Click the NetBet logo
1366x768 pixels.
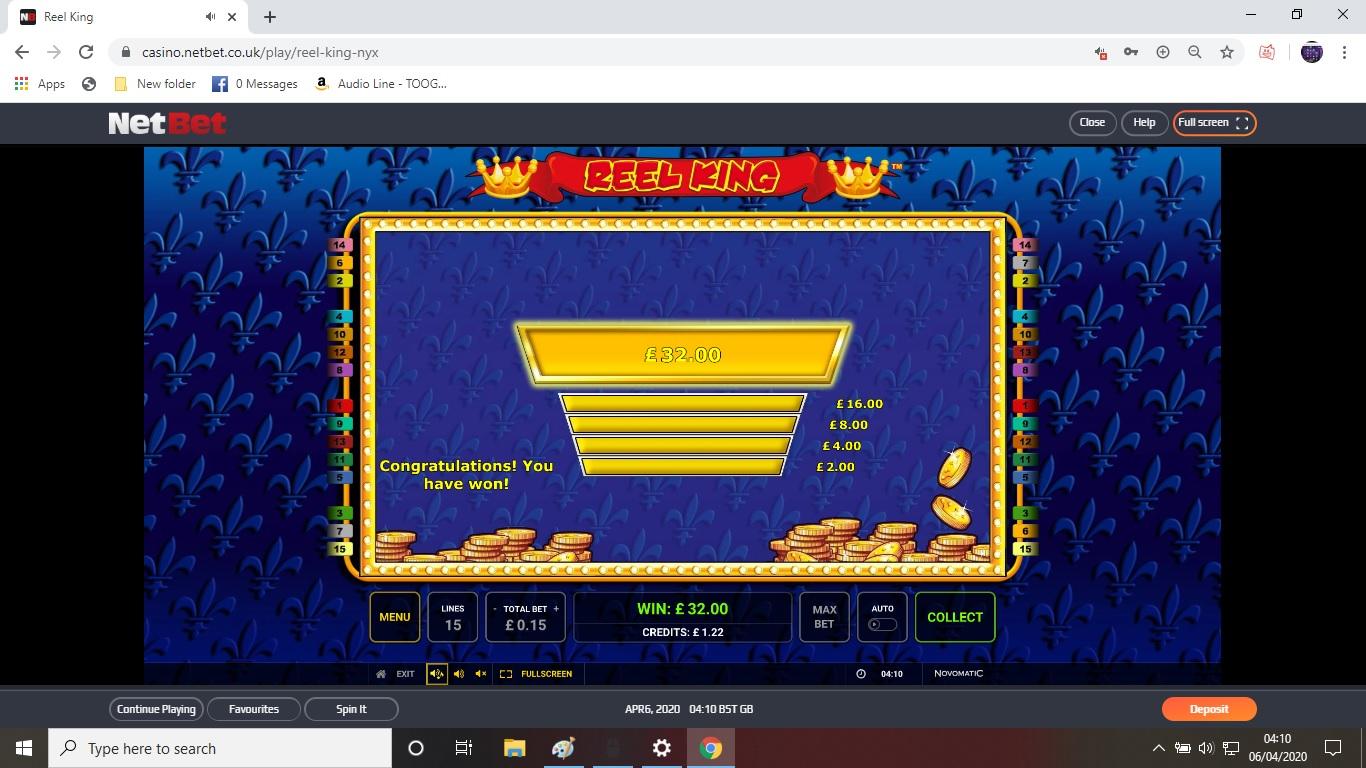click(x=167, y=123)
